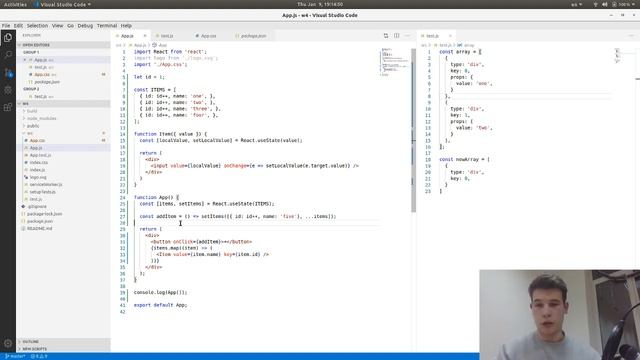The height and width of the screenshot is (360, 640).
Task: Switch to test.js tab in left group
Action: (x=167, y=36)
